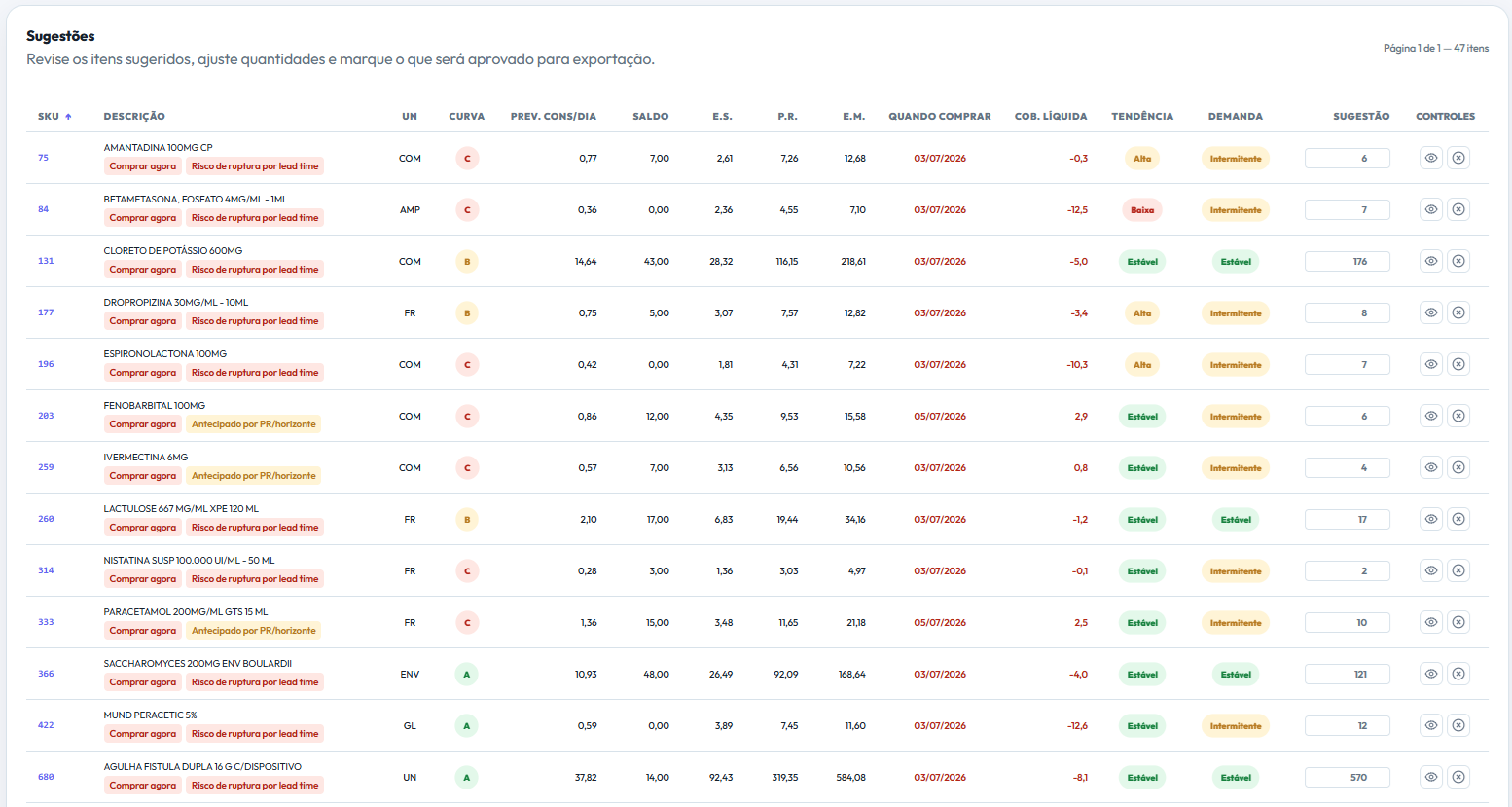Open SKU link 75
The width and height of the screenshot is (1512, 807).
coord(43,158)
